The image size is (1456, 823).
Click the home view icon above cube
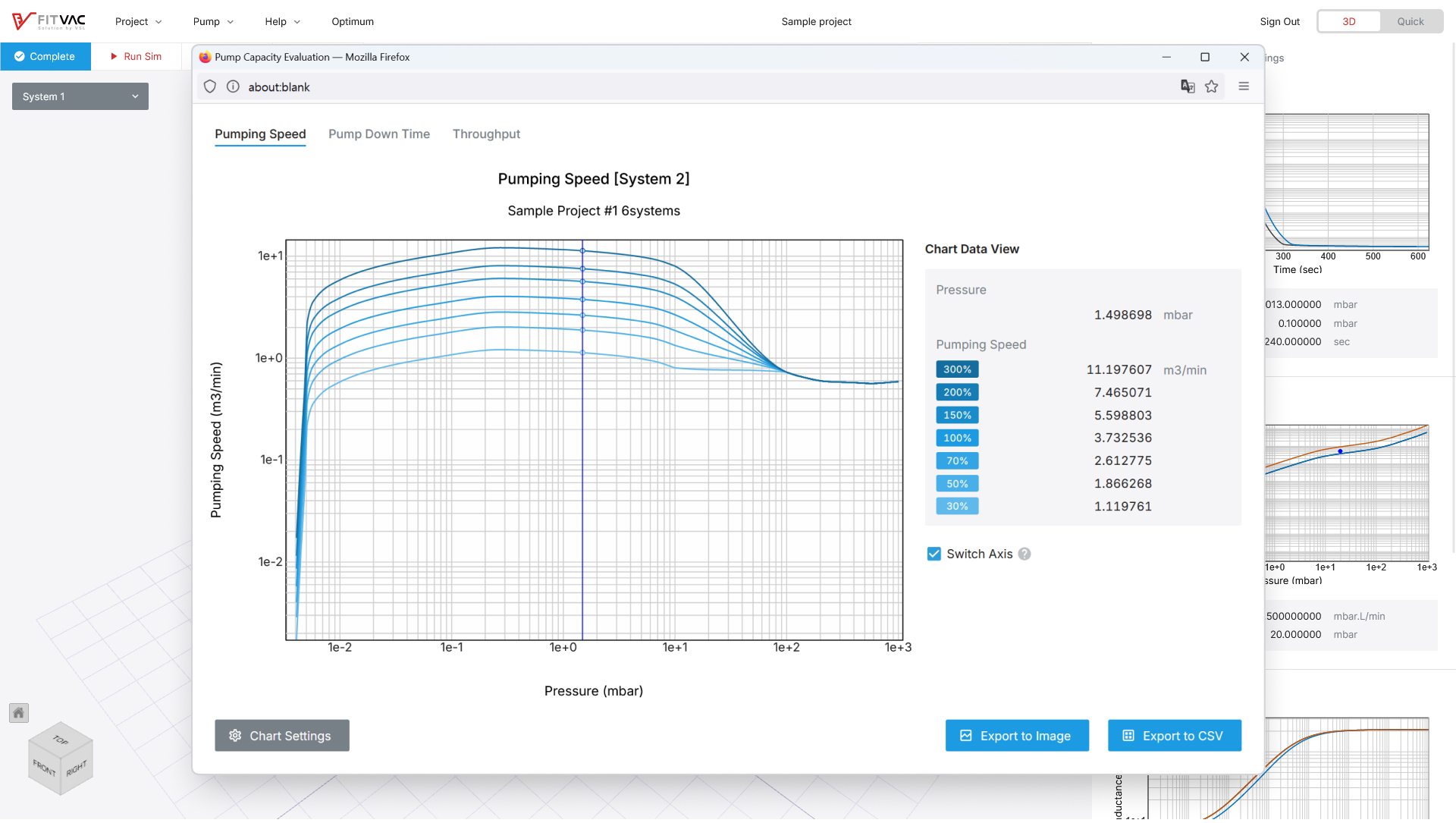click(x=19, y=713)
